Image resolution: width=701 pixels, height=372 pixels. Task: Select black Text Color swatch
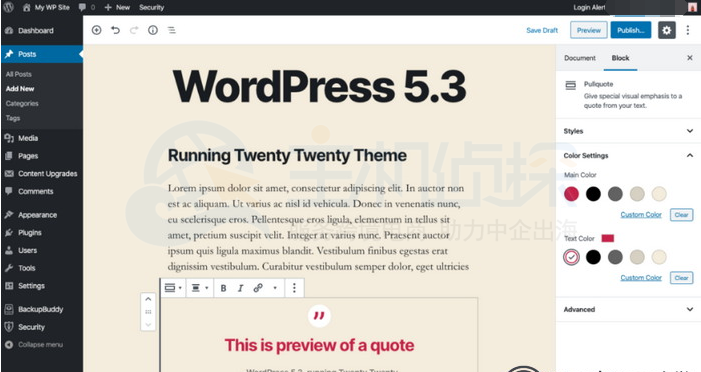point(593,257)
